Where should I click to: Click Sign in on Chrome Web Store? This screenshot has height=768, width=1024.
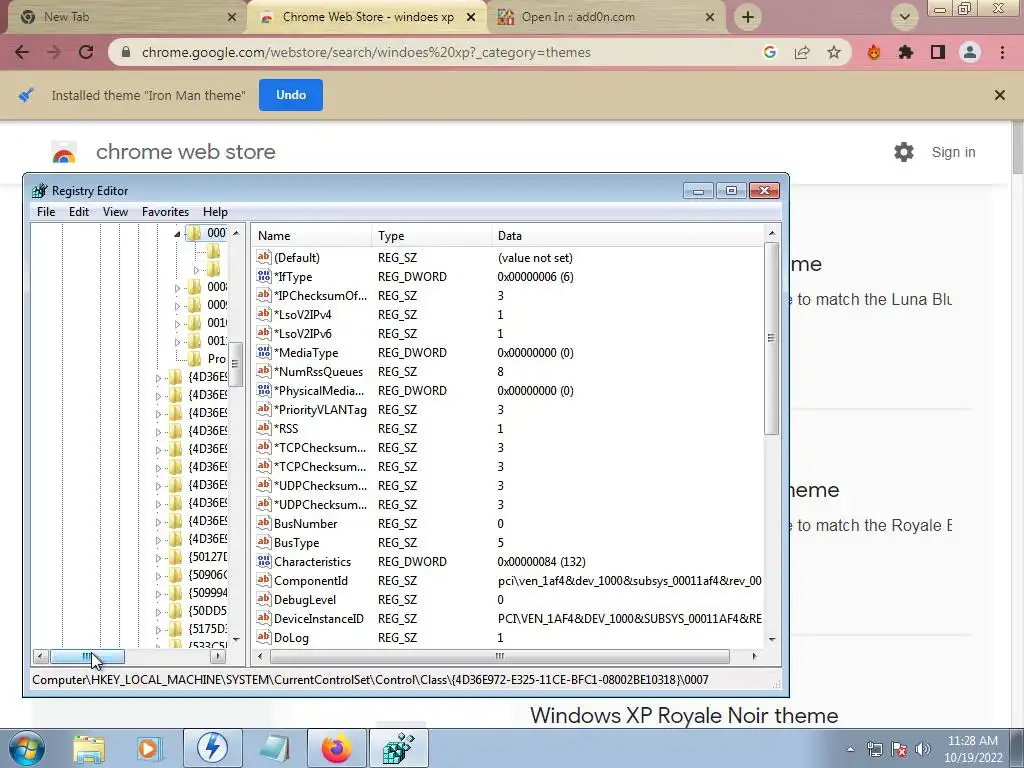pyautogui.click(x=953, y=152)
